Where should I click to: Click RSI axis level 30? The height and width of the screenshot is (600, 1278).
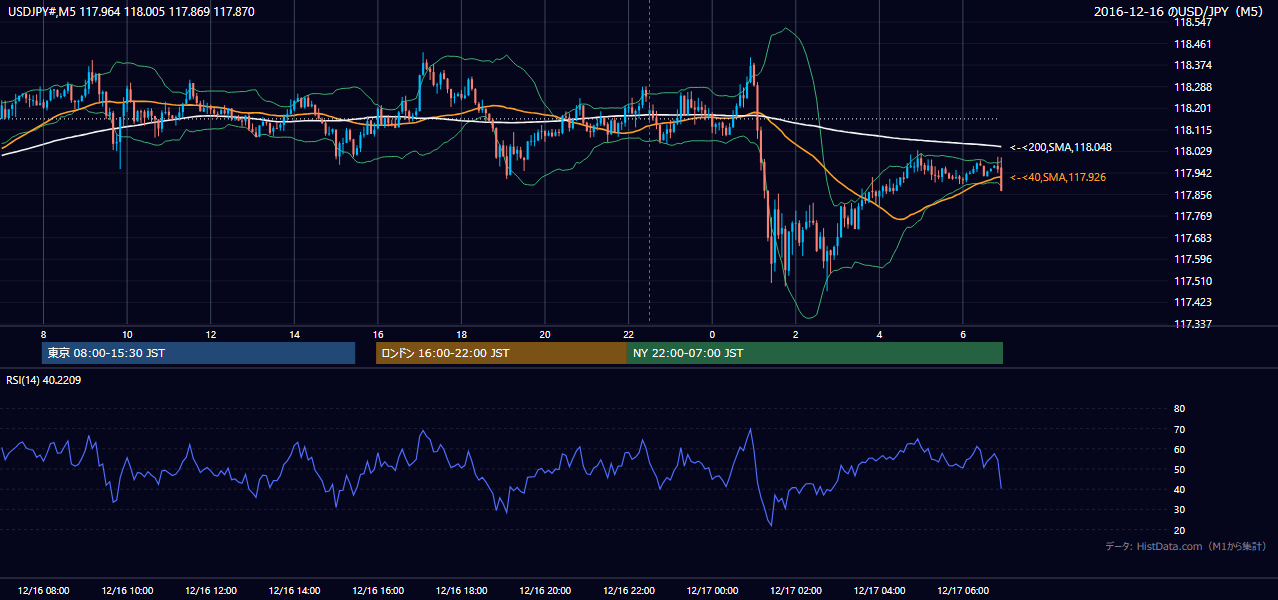click(1179, 510)
